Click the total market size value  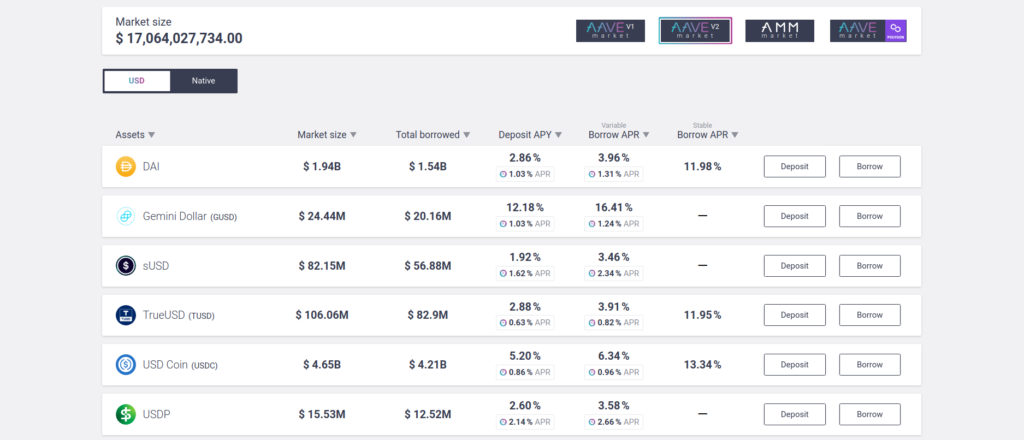point(179,38)
